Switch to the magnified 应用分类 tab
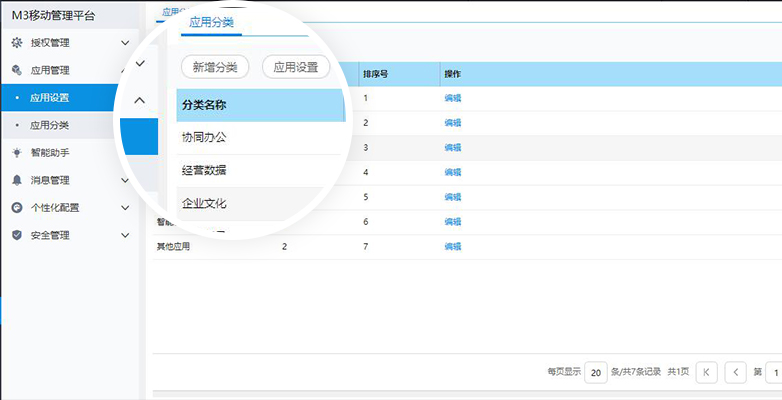The image size is (782, 400). 211,22
